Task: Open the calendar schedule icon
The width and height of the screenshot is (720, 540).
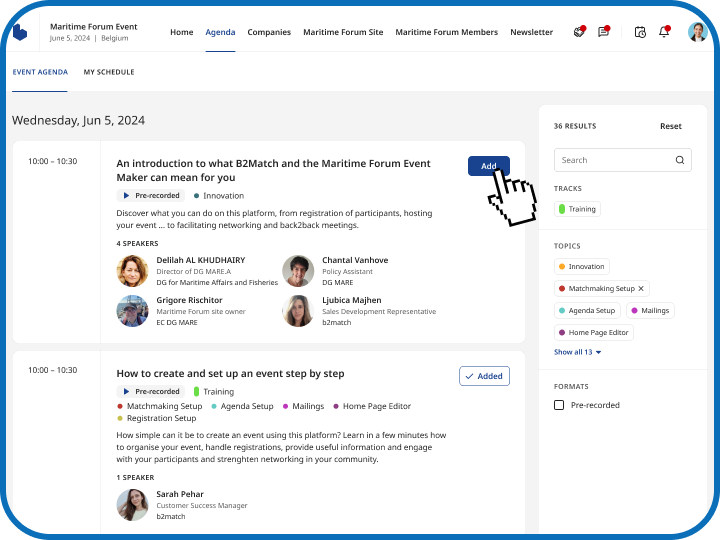Action: [640, 32]
